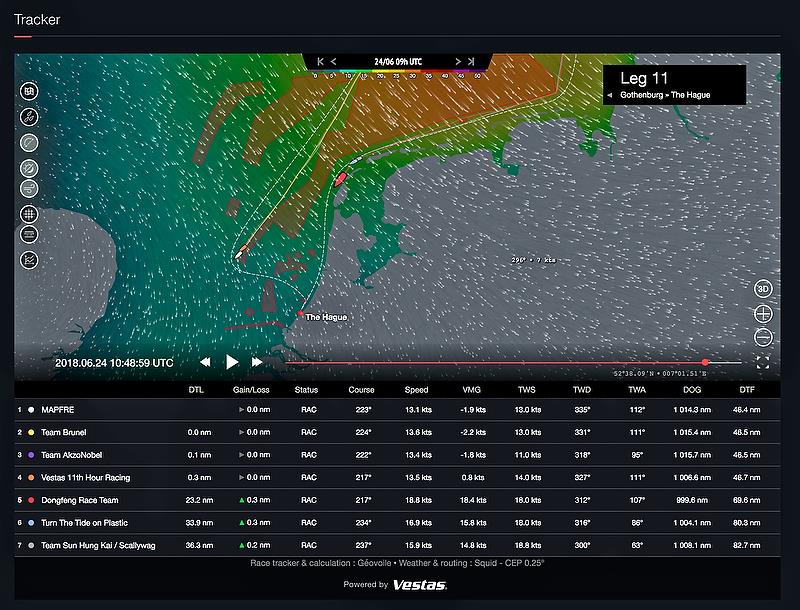Toggle the boats display icon
The image size is (800, 610).
pos(29,117)
